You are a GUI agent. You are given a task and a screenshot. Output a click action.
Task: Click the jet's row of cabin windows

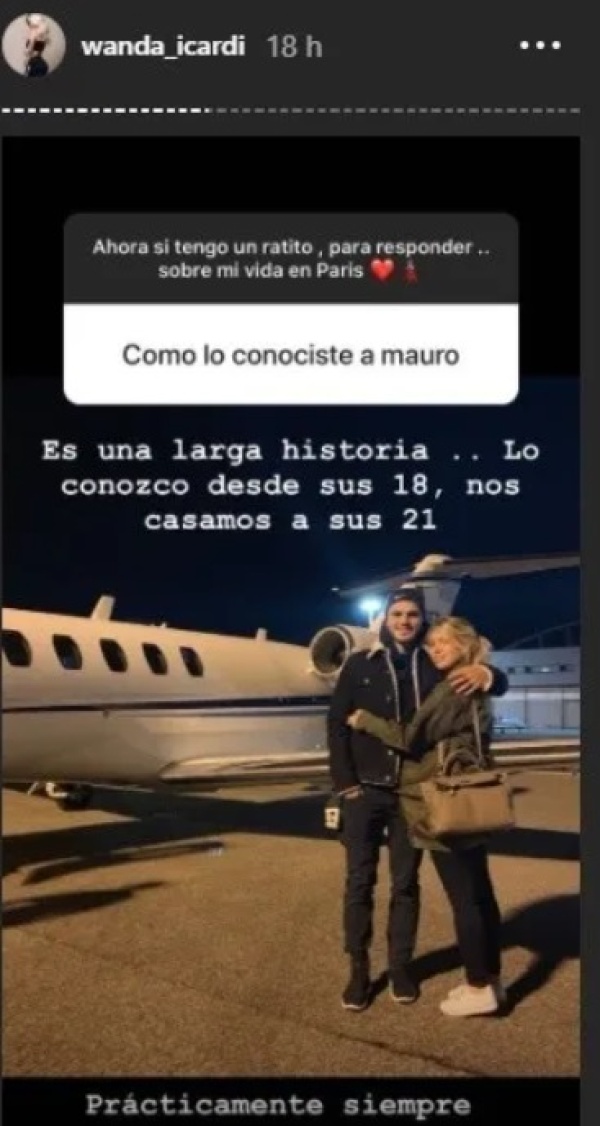pos(100,653)
